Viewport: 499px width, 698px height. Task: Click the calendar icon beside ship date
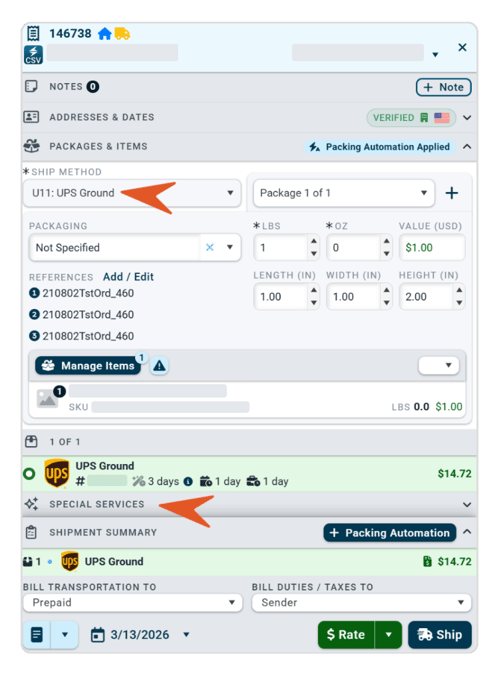pos(97,635)
